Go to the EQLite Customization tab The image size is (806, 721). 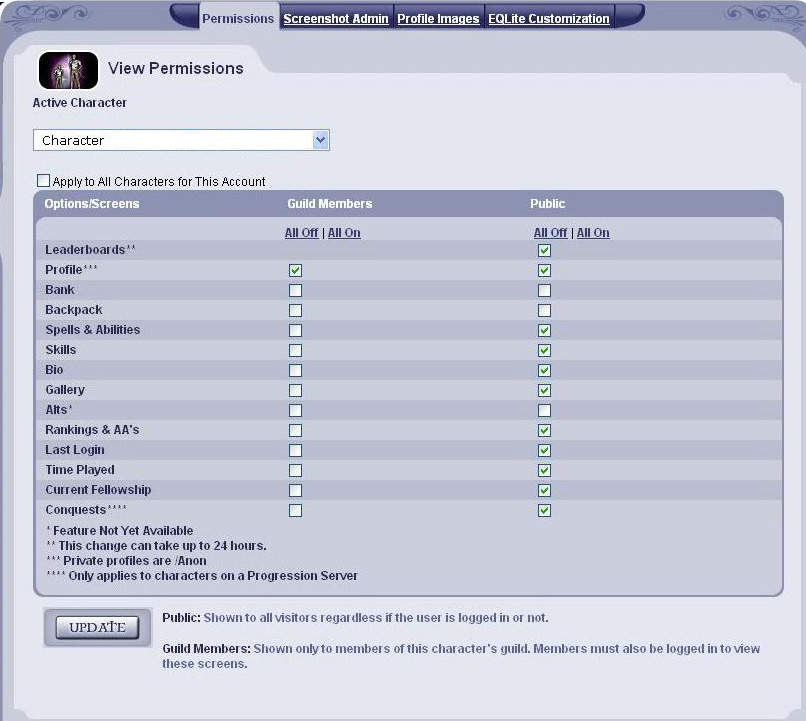pyautogui.click(x=548, y=19)
